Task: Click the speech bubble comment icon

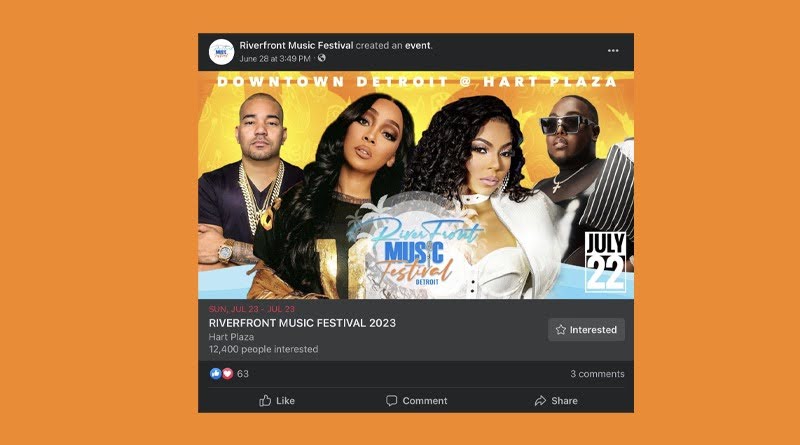Action: 391,401
